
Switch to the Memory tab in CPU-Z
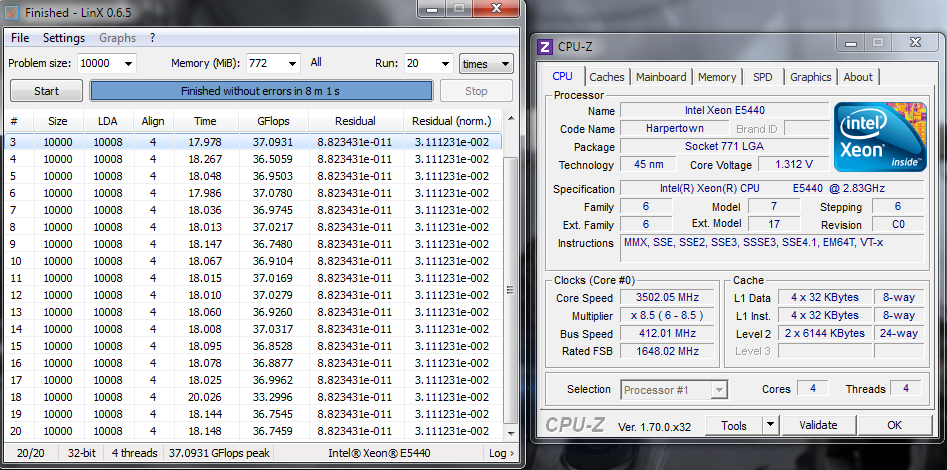click(x=717, y=77)
